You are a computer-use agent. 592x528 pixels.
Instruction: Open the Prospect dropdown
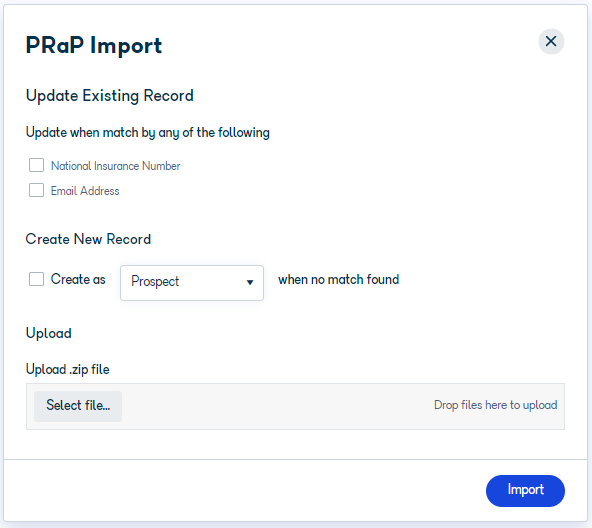pos(192,283)
